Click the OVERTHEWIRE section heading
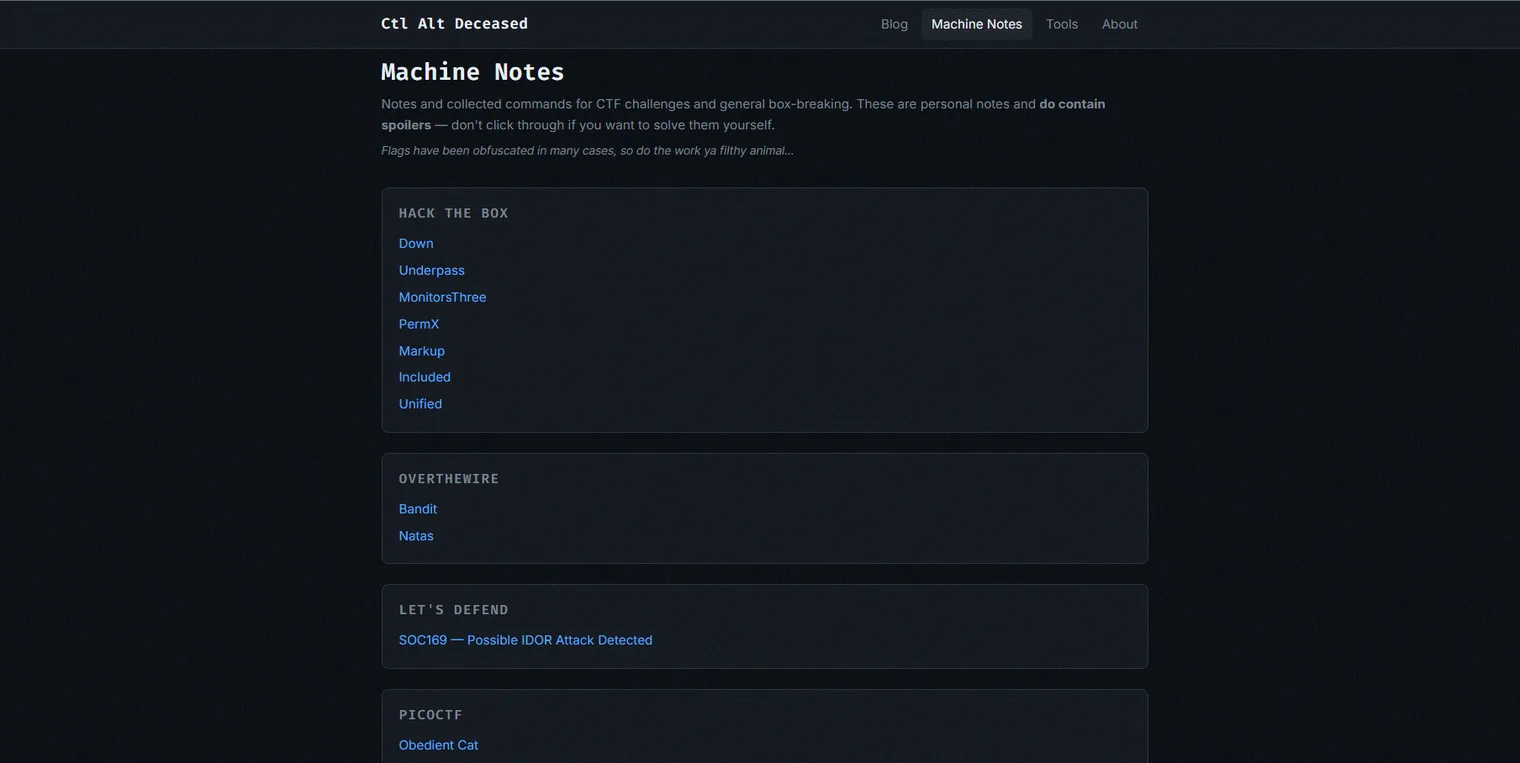Viewport: 1520px width, 763px height. tap(449, 479)
